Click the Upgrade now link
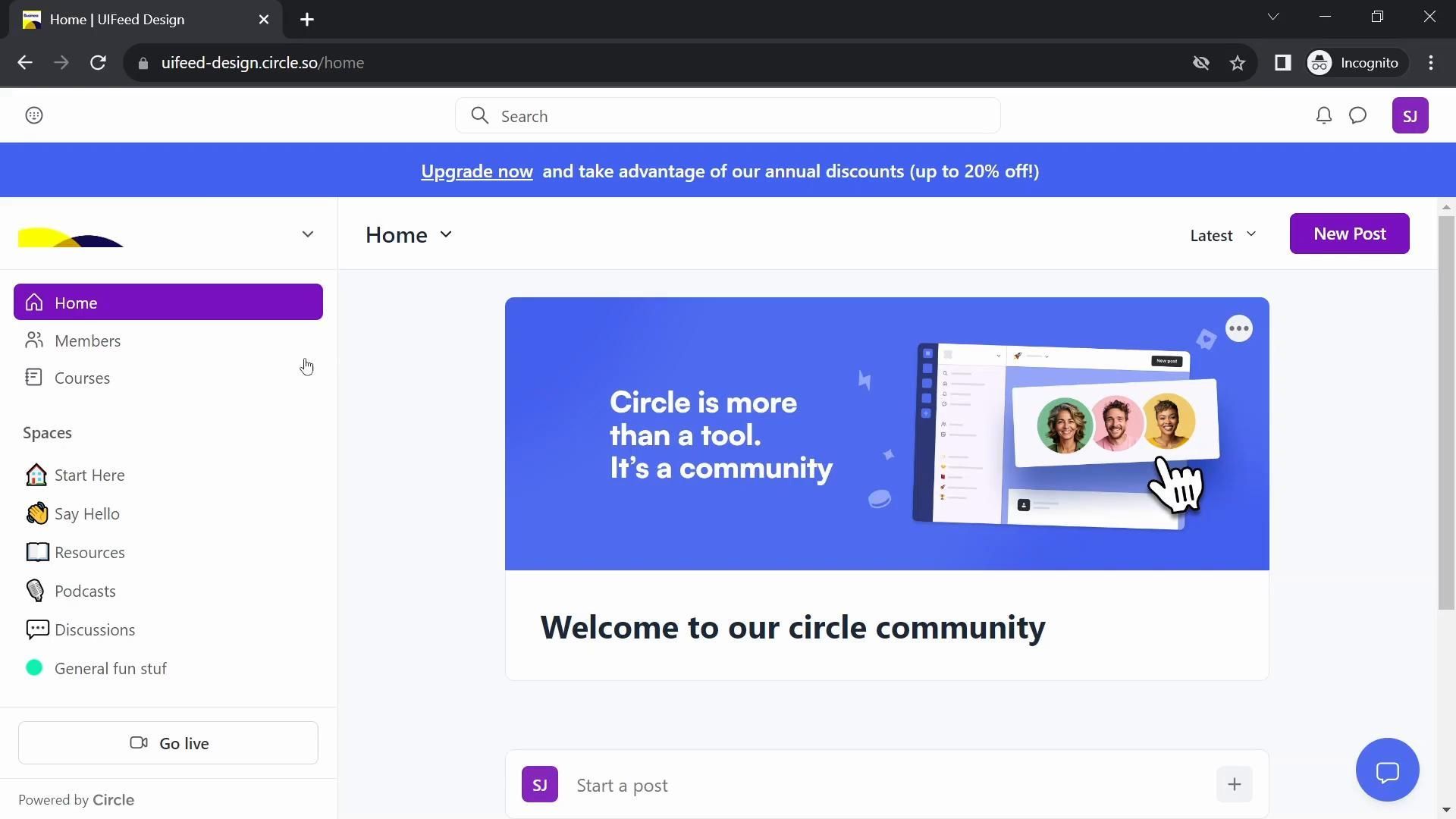 (x=477, y=171)
